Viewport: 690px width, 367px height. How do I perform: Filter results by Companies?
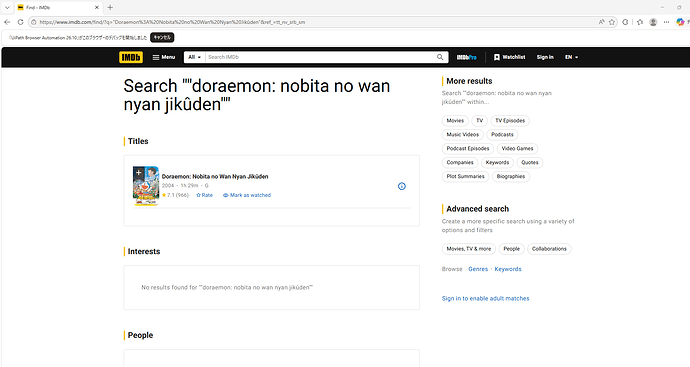pyautogui.click(x=460, y=162)
